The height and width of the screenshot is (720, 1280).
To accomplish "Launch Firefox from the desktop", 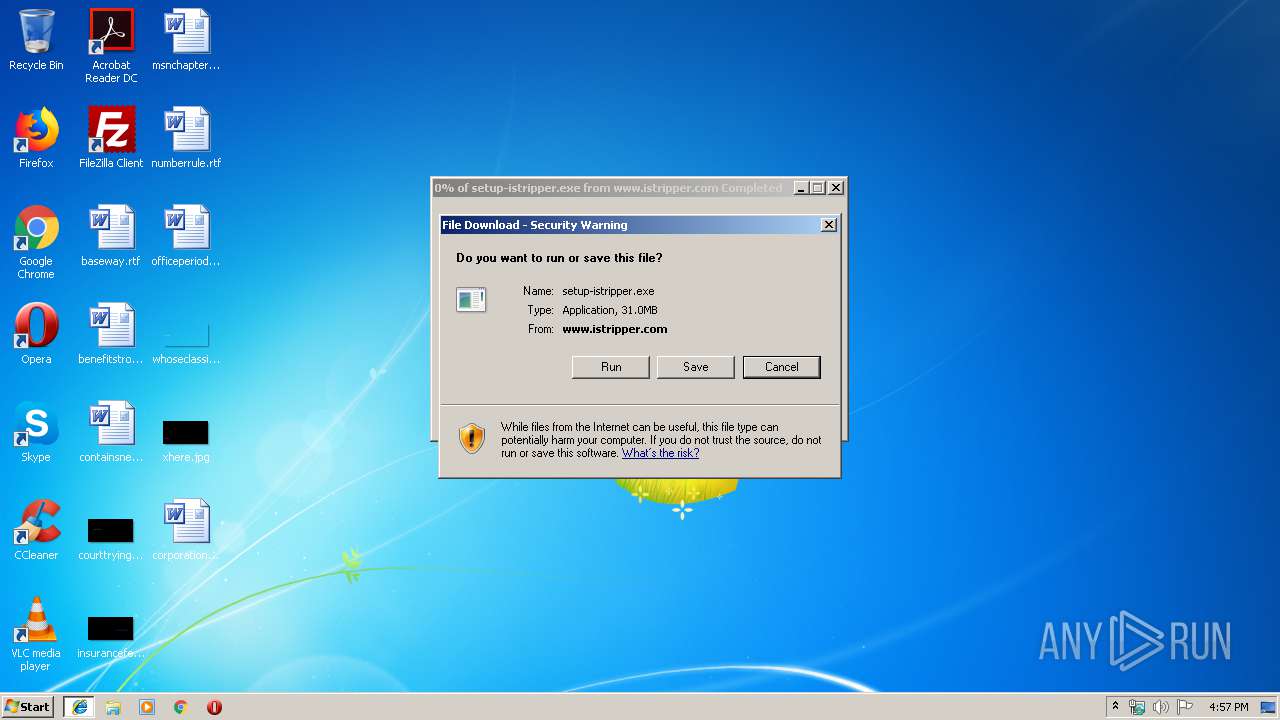I will click(x=36, y=138).
